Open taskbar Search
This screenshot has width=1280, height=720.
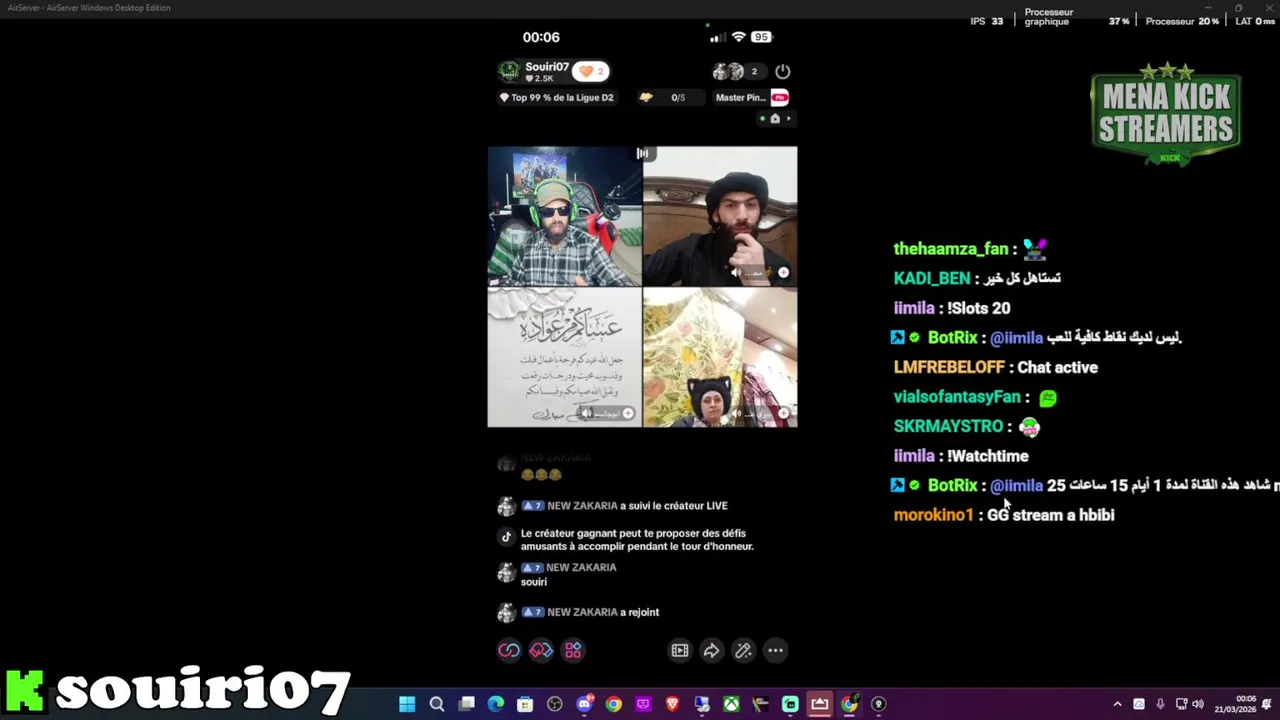[437, 704]
